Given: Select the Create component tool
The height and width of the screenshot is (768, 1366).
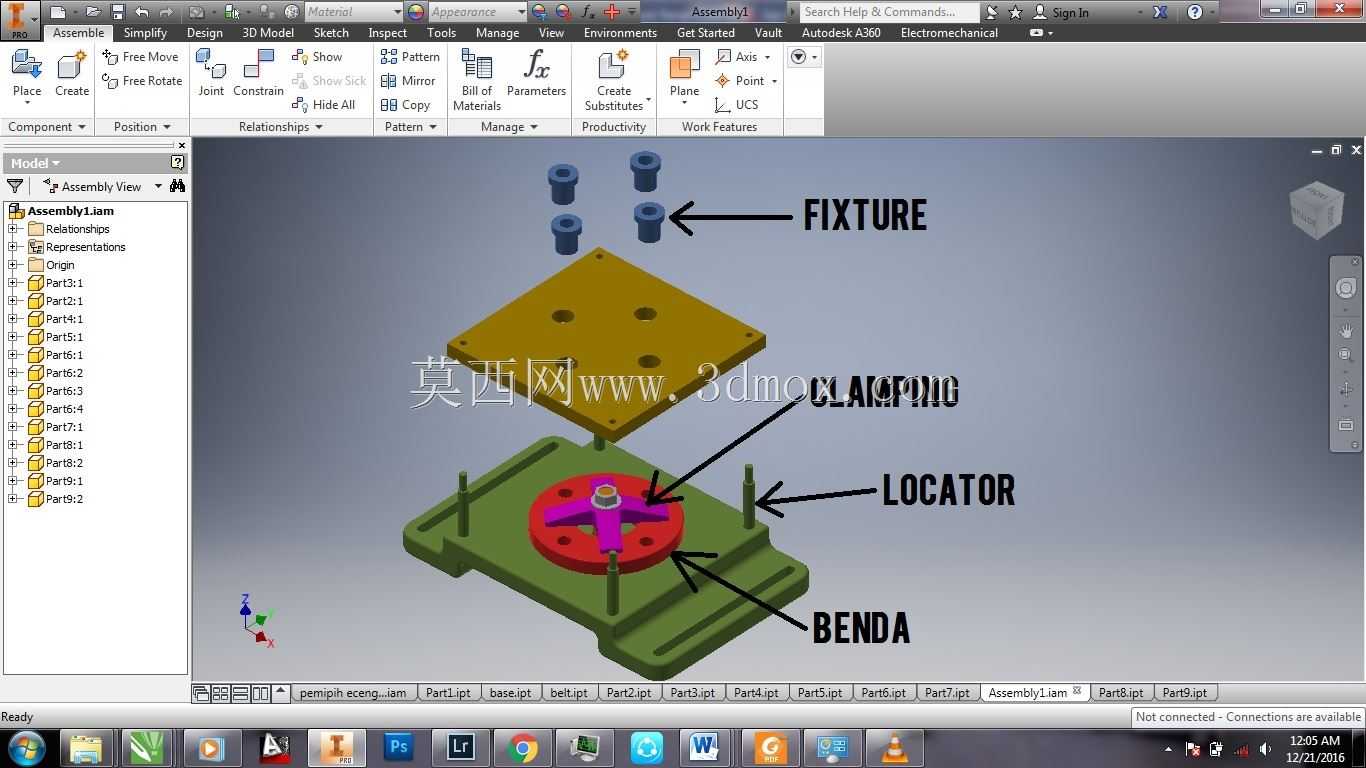Looking at the screenshot, I should click(x=72, y=75).
